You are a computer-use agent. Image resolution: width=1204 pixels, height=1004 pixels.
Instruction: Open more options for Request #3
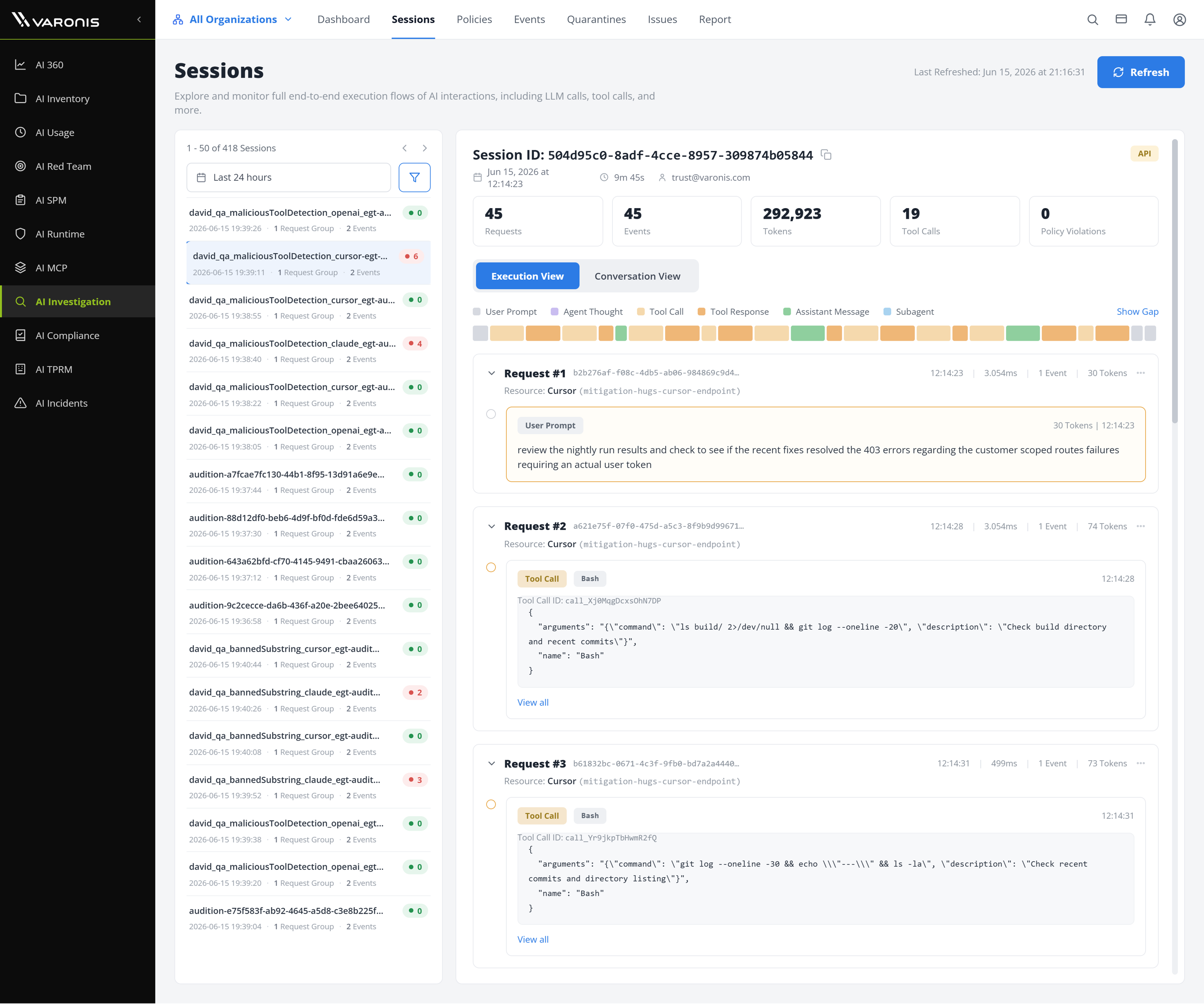click(x=1141, y=764)
